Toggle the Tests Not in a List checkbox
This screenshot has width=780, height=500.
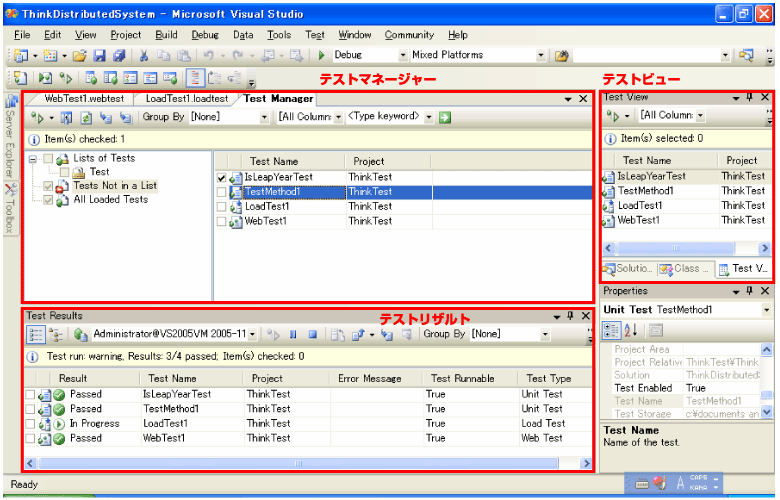(48, 187)
